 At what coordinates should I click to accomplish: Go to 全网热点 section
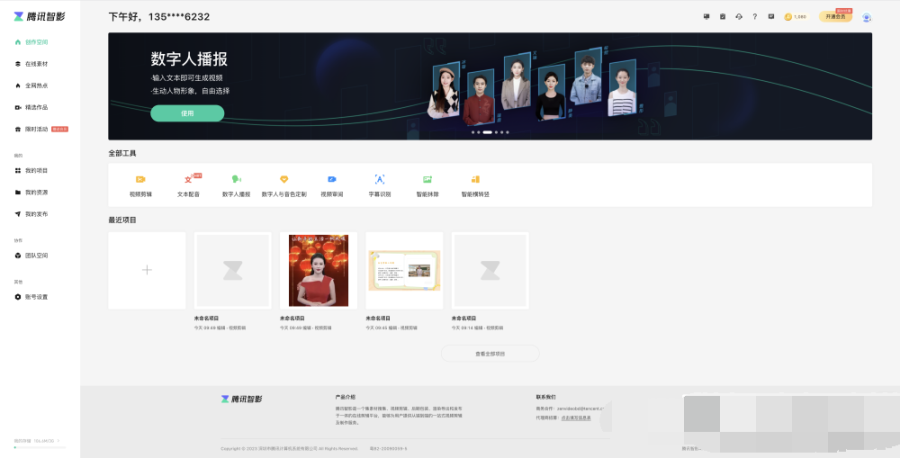tap(31, 86)
